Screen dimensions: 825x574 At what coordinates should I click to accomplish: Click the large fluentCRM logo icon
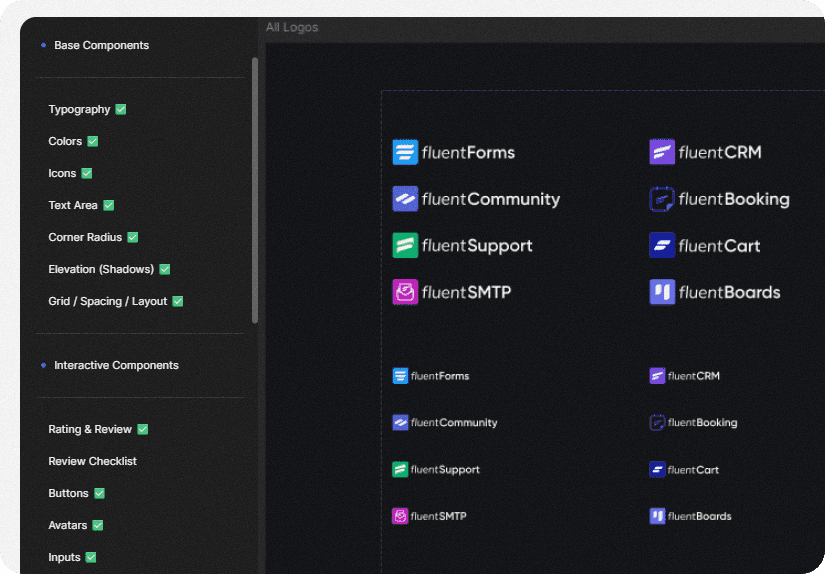pos(662,152)
